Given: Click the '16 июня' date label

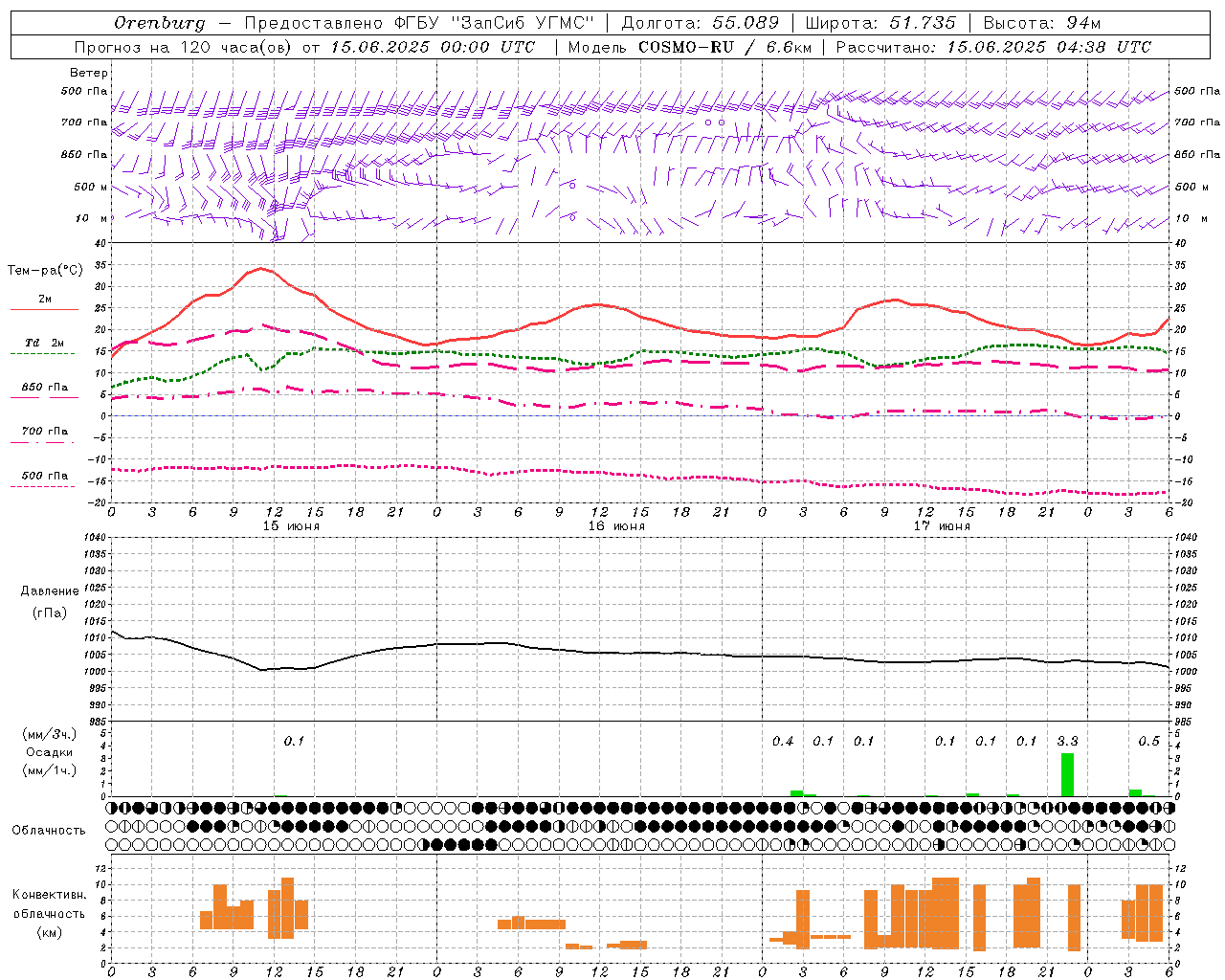Looking at the screenshot, I should click(617, 526).
